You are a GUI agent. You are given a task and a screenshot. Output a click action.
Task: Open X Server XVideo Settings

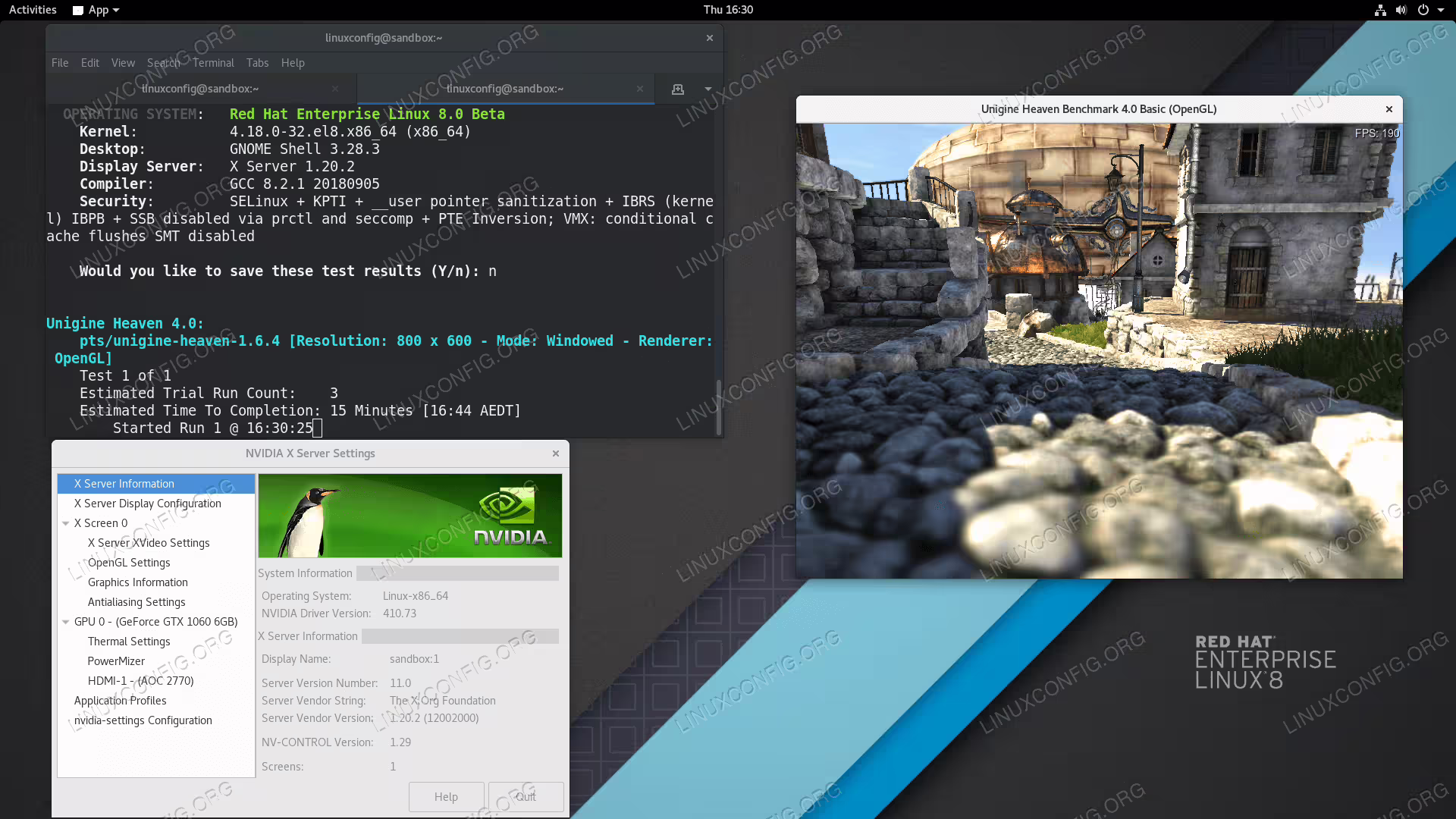point(149,543)
